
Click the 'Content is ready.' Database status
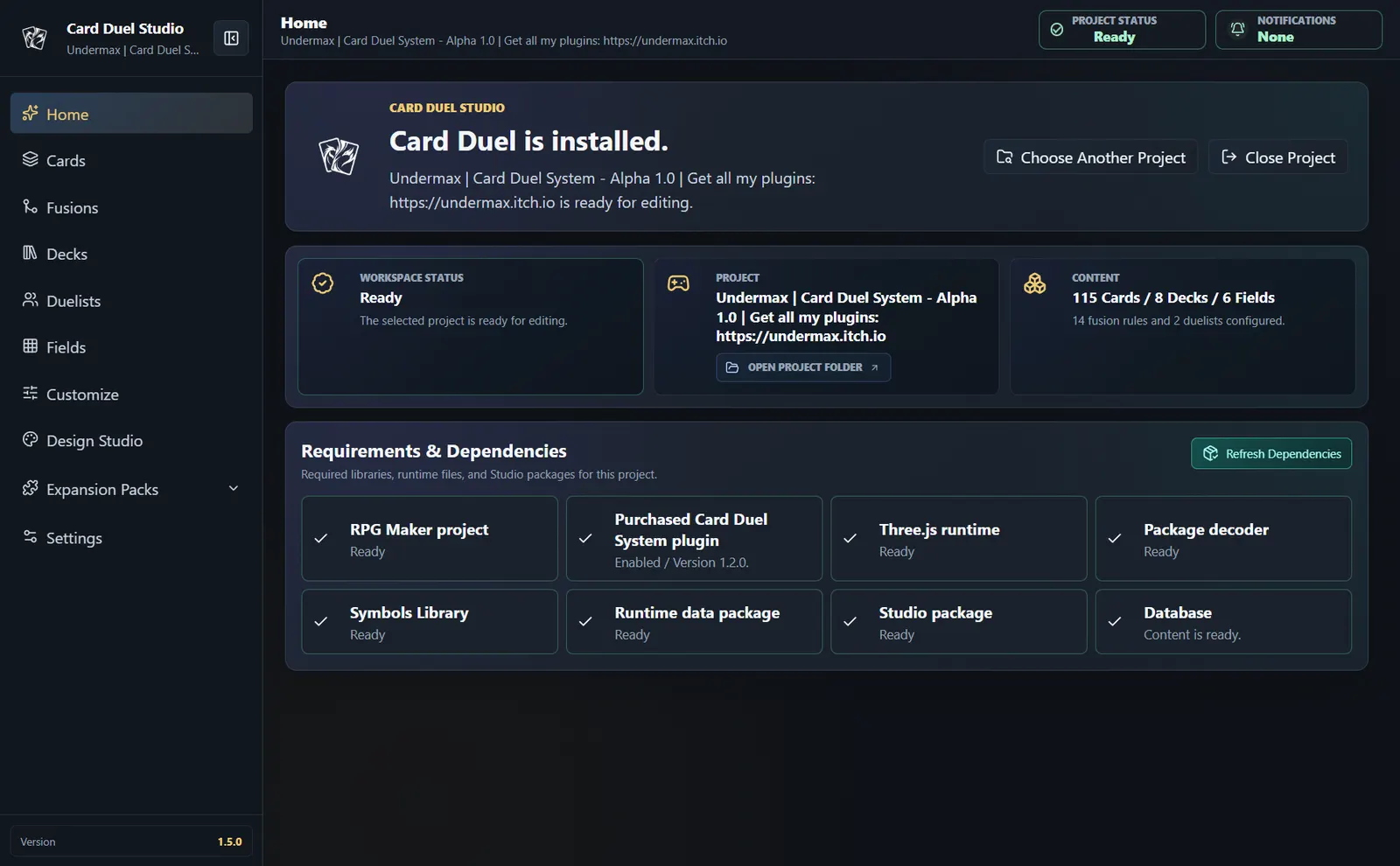pos(1193,635)
